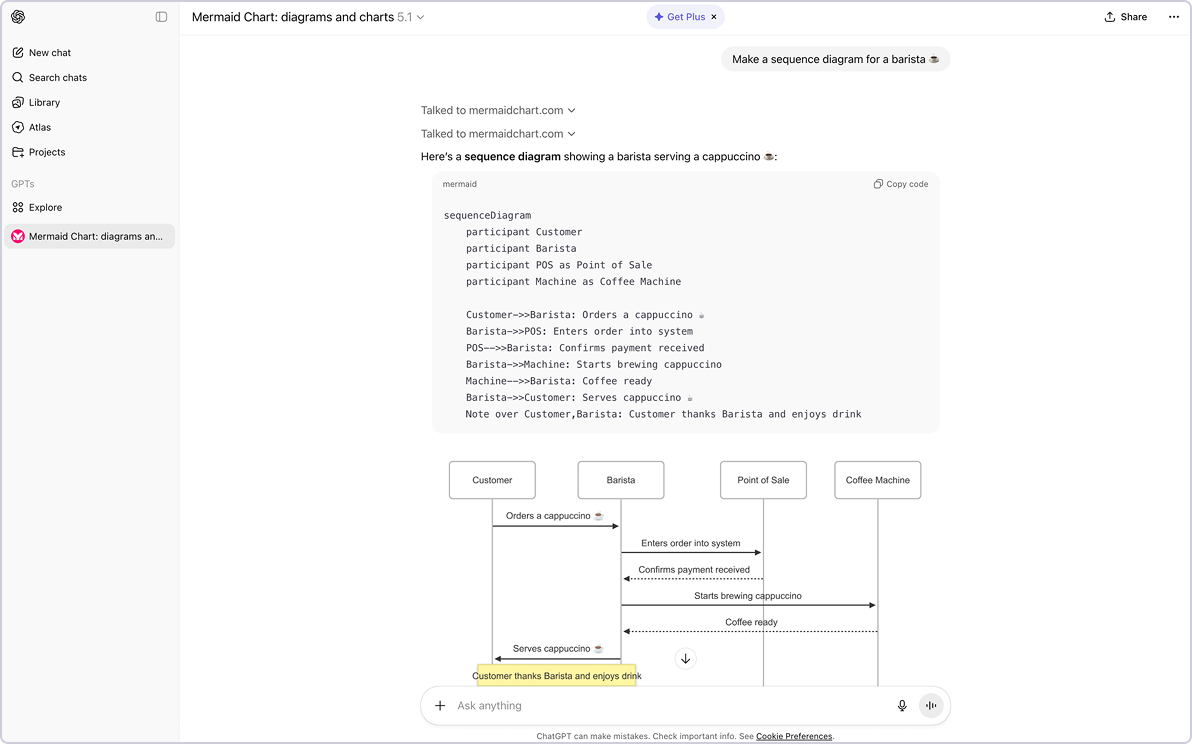Select Mermaid Chart GPT in sidebar
The width and height of the screenshot is (1192, 744).
click(x=90, y=237)
